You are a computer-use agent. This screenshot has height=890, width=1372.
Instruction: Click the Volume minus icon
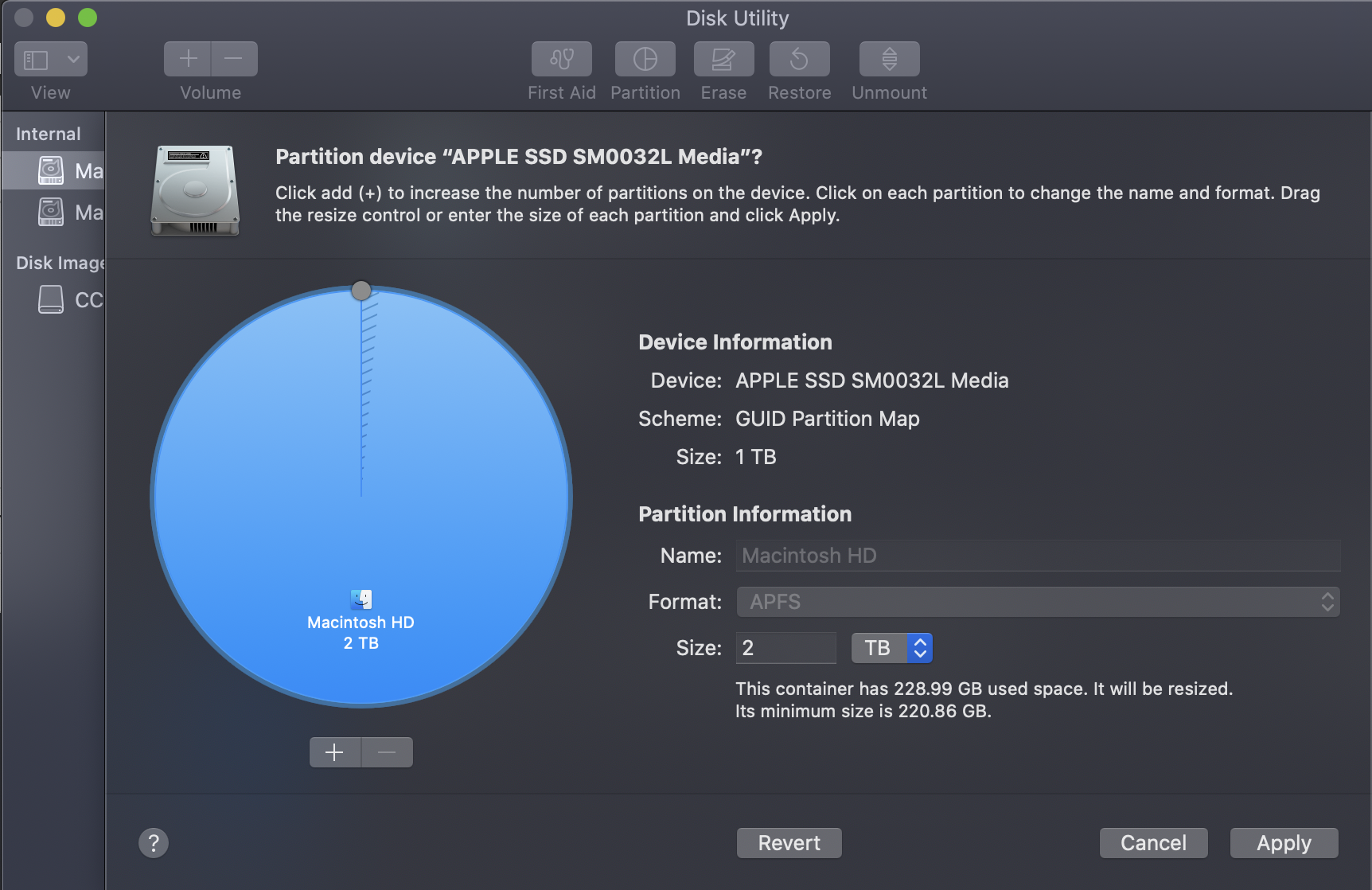coord(233,58)
